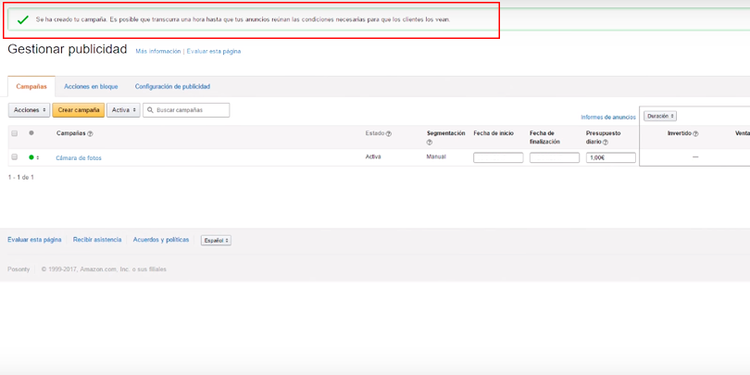This screenshot has height=375, width=750.
Task: Click the Recibir asistencia footer link
Action: click(x=97, y=240)
